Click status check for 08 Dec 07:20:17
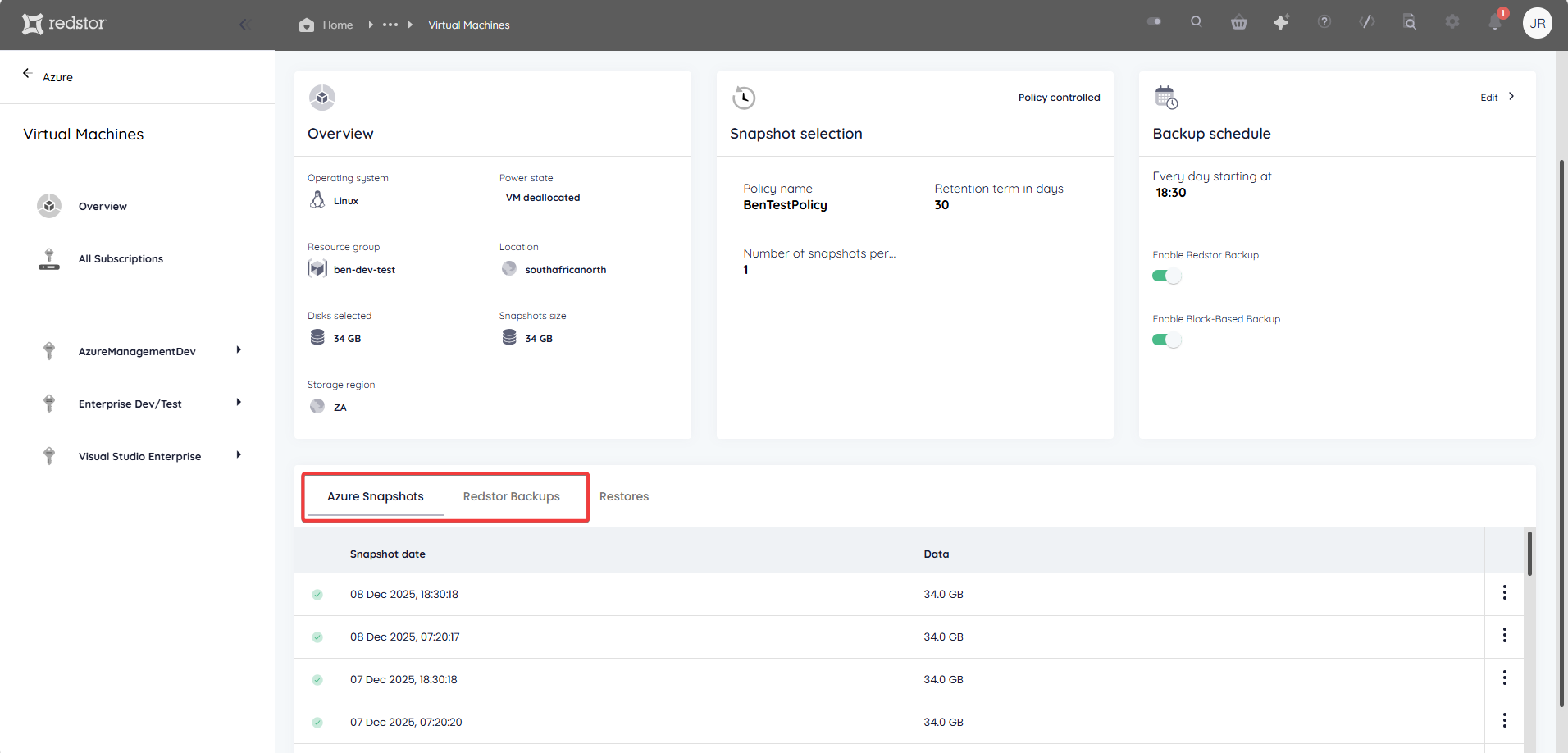1568x753 pixels. [x=317, y=637]
